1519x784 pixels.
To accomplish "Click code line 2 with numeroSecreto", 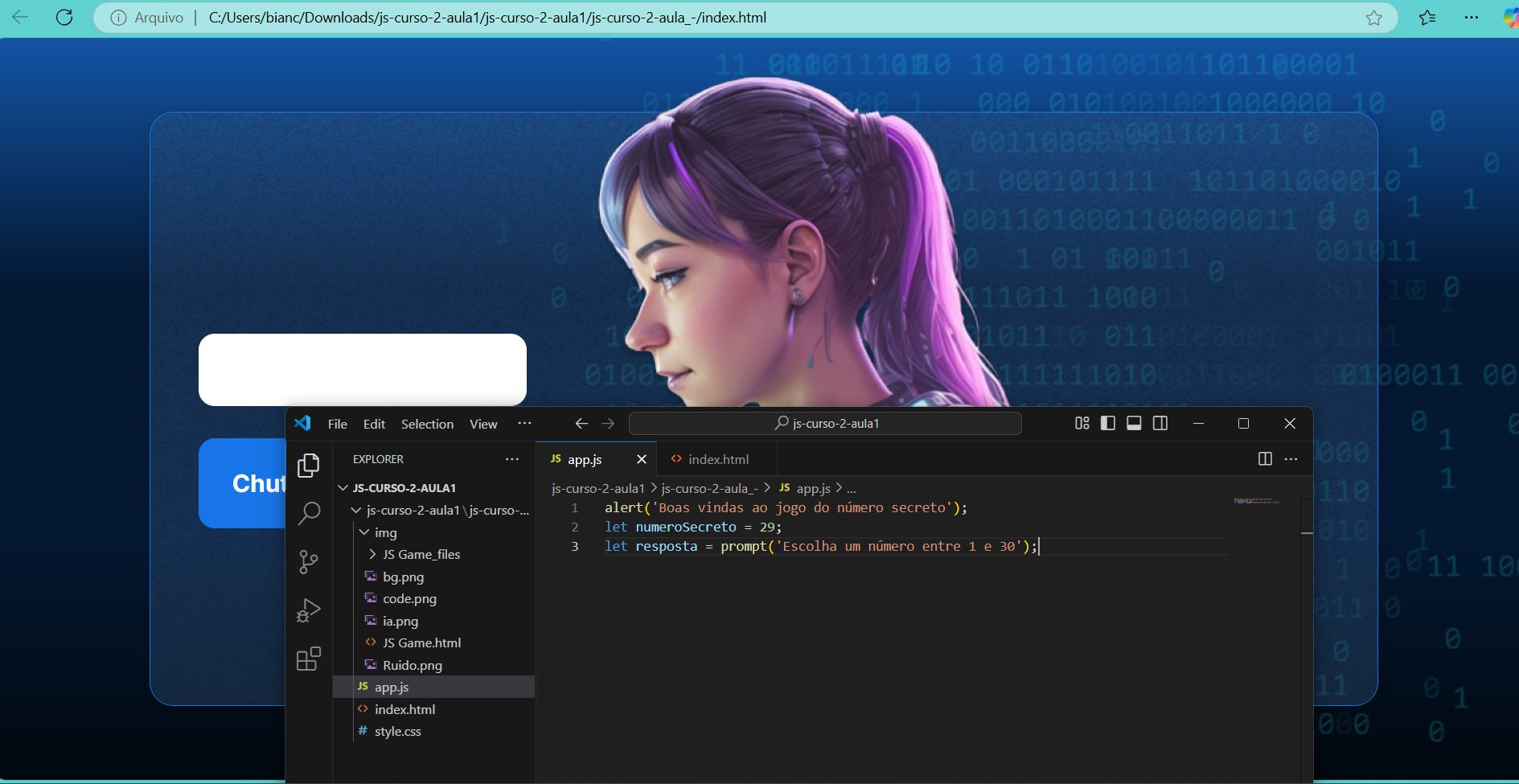I will pos(692,527).
